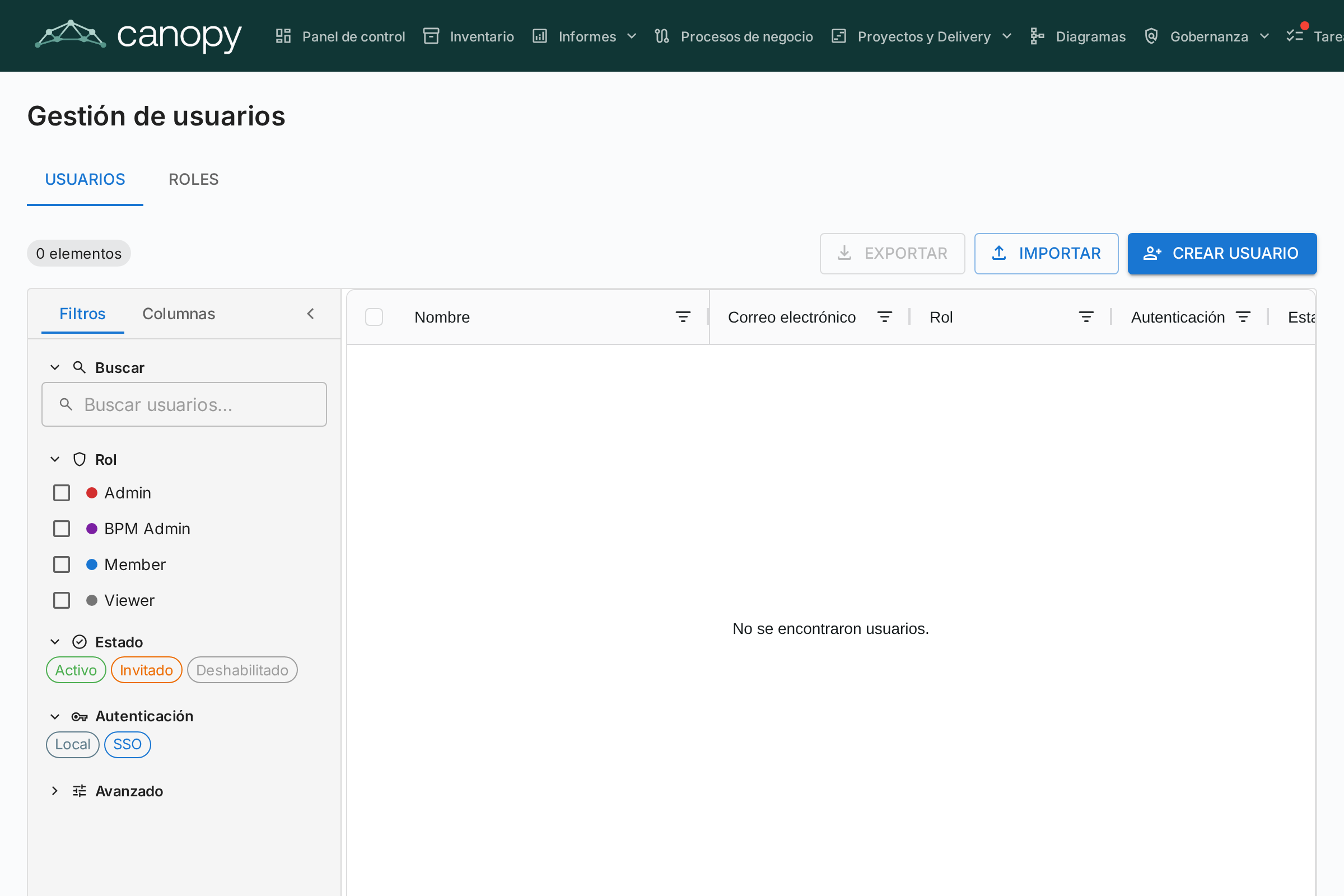Image resolution: width=1344 pixels, height=896 pixels.
Task: Toggle the Invitado status chip
Action: click(x=146, y=670)
